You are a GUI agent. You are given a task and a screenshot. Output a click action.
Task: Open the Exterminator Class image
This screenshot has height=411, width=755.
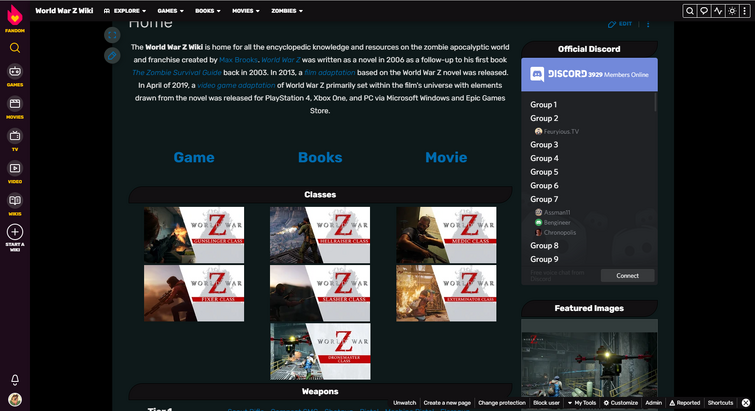point(446,293)
